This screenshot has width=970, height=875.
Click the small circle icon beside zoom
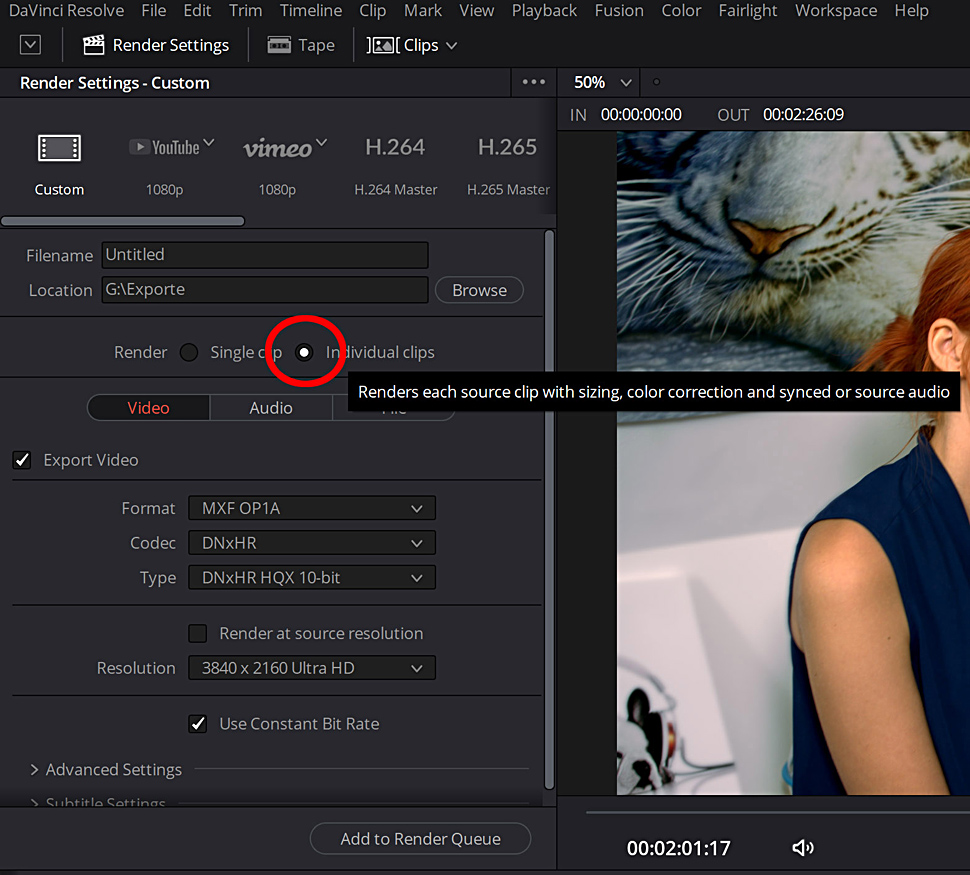coord(656,82)
